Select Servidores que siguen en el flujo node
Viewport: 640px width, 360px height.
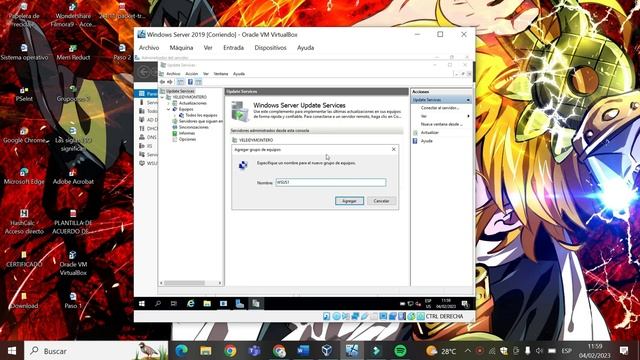point(201,121)
